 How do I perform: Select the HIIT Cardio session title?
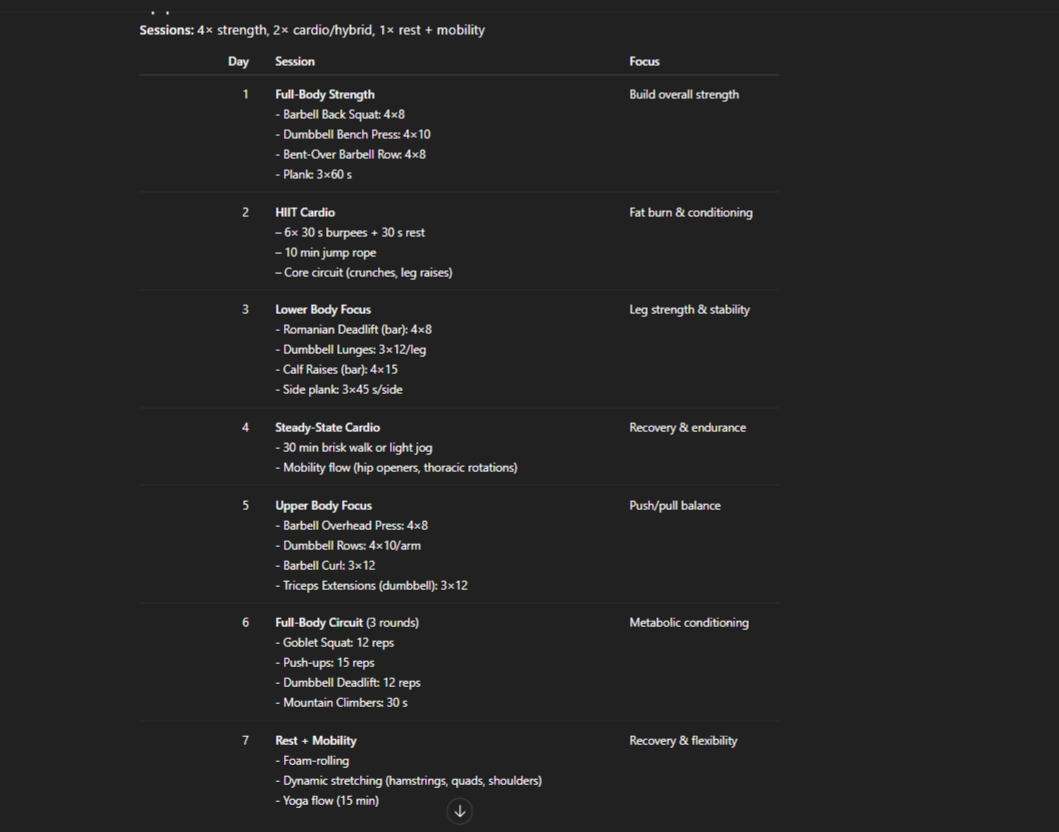point(305,212)
